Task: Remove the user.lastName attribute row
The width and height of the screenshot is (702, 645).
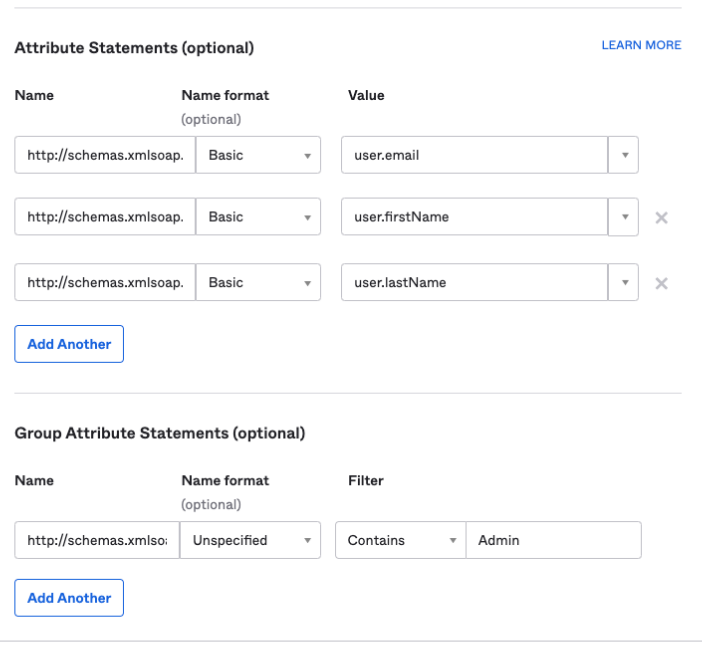Action: click(x=661, y=284)
